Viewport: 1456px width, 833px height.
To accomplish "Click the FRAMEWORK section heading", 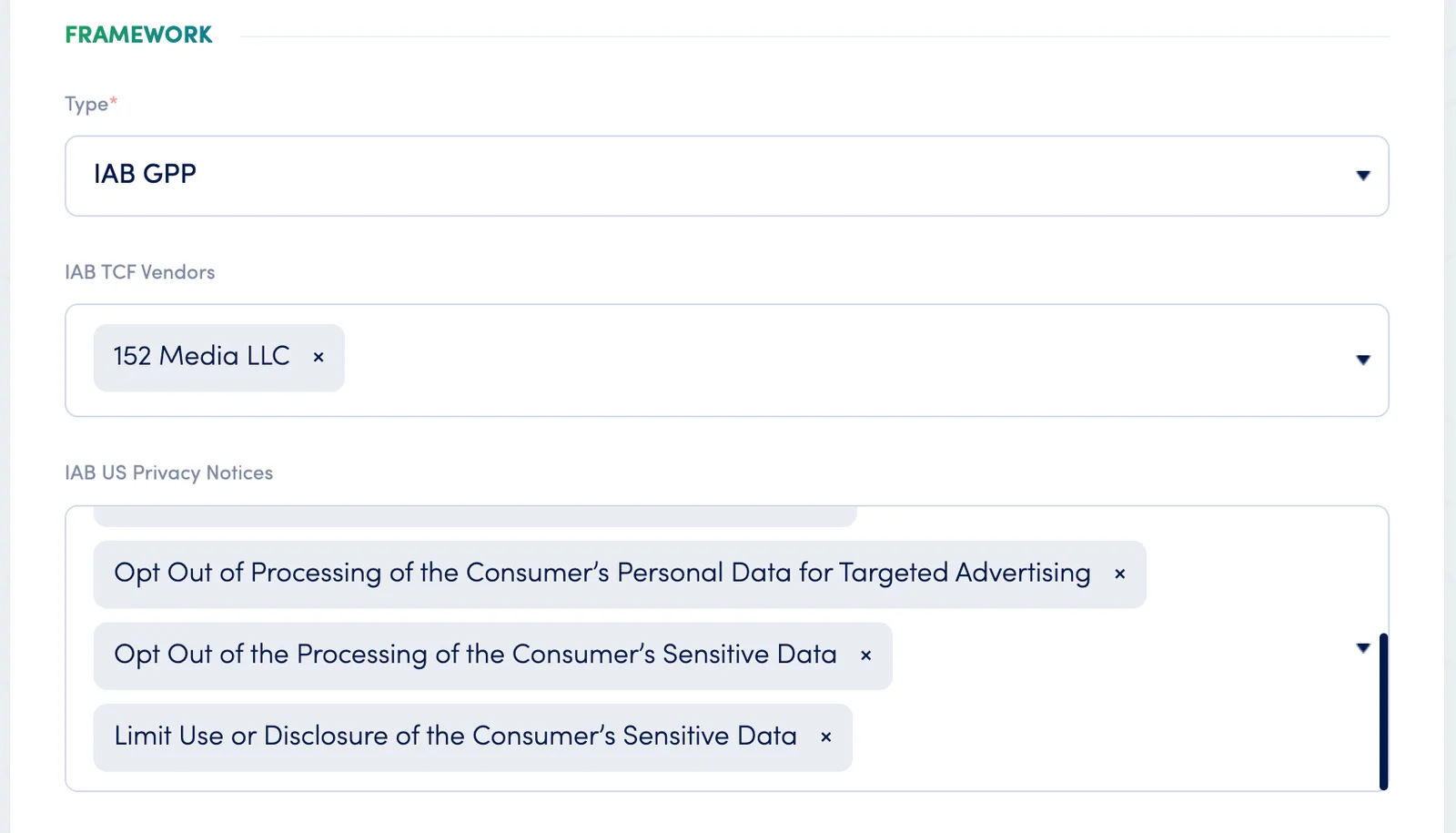I will (x=138, y=35).
